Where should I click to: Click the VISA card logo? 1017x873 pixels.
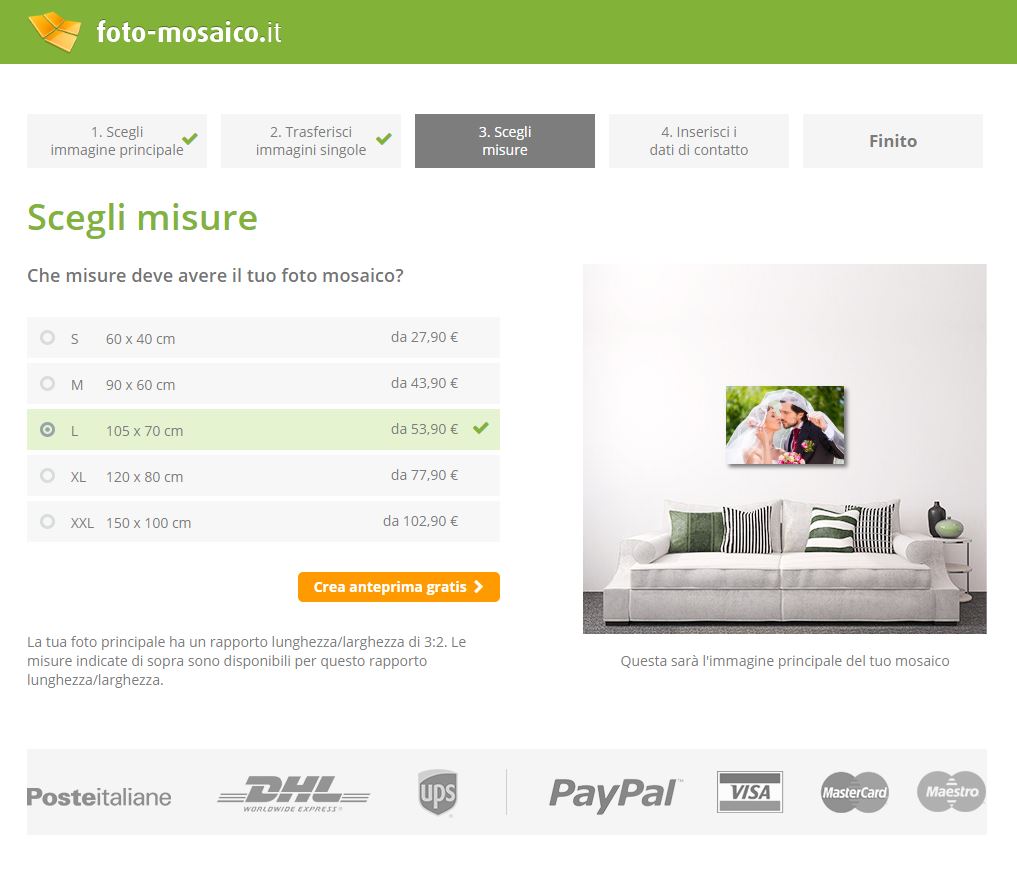pos(750,791)
